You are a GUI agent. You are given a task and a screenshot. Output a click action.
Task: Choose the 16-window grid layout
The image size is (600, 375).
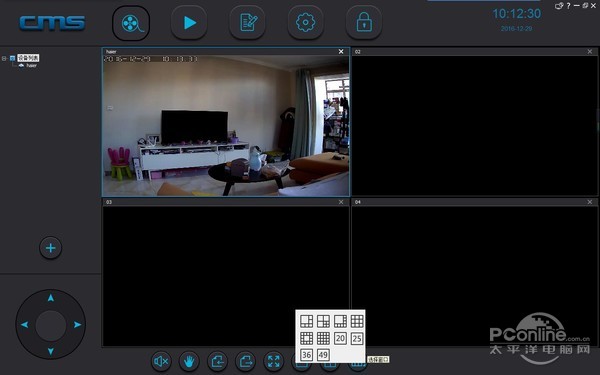pos(323,338)
